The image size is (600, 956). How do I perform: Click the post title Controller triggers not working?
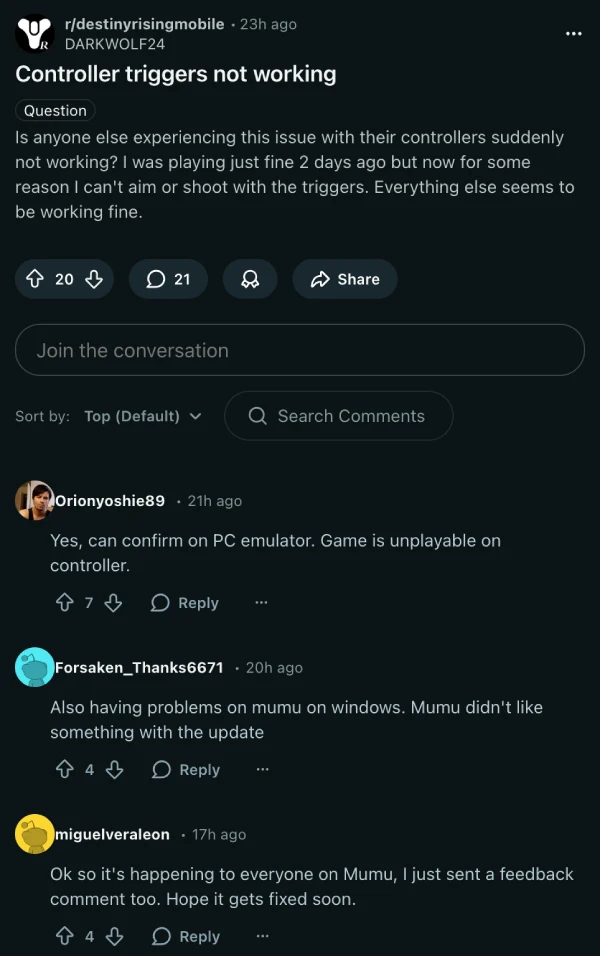click(x=176, y=74)
